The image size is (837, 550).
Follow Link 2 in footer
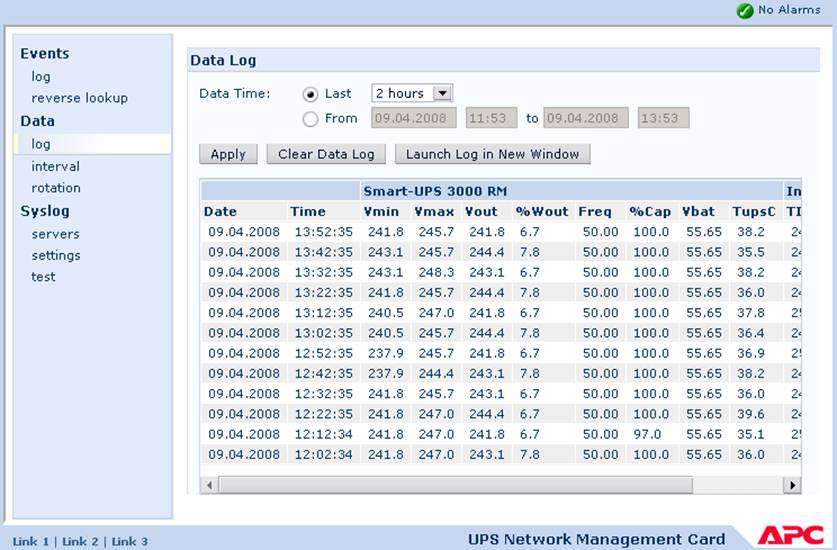[x=80, y=541]
